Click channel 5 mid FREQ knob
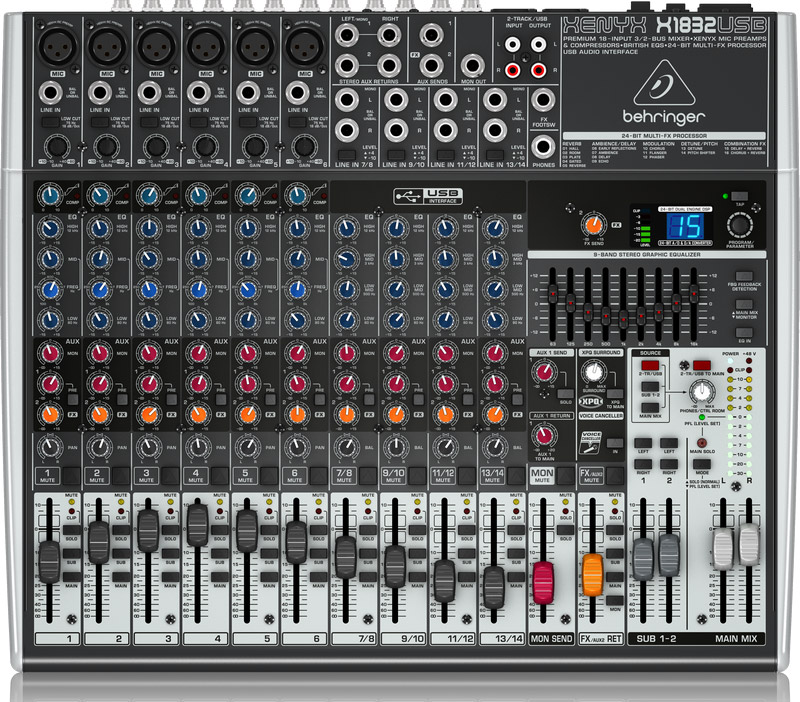 [x=248, y=290]
